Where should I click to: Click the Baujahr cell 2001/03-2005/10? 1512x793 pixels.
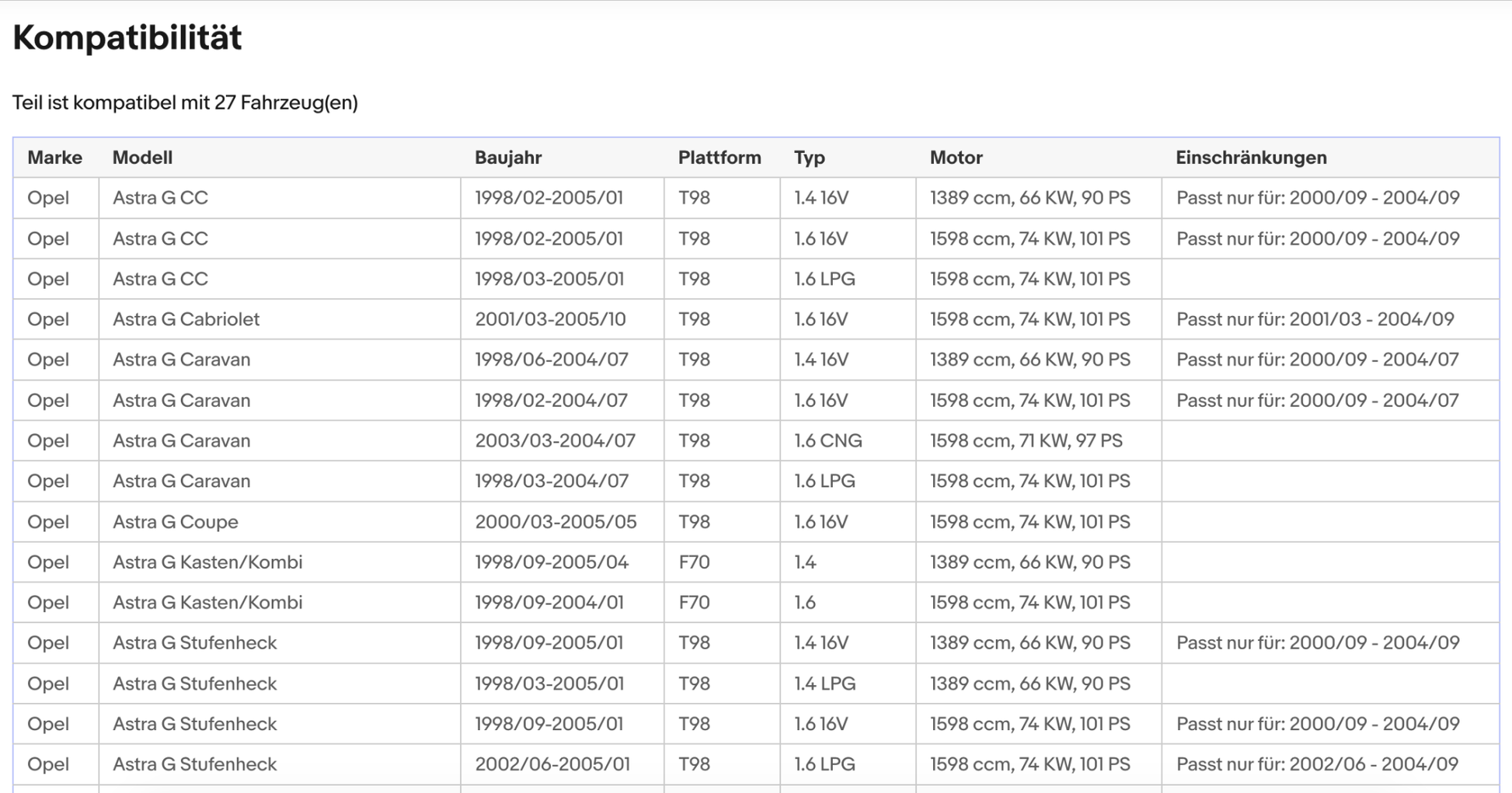click(x=550, y=319)
